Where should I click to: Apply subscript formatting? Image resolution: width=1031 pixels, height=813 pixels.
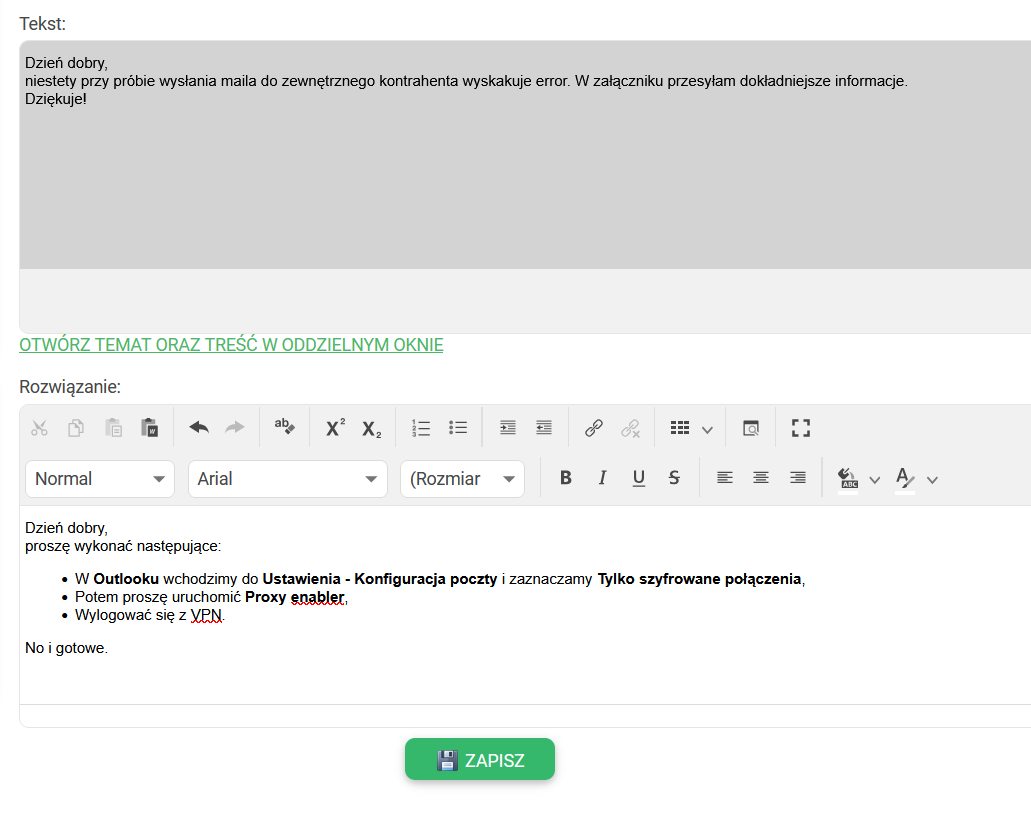point(372,428)
